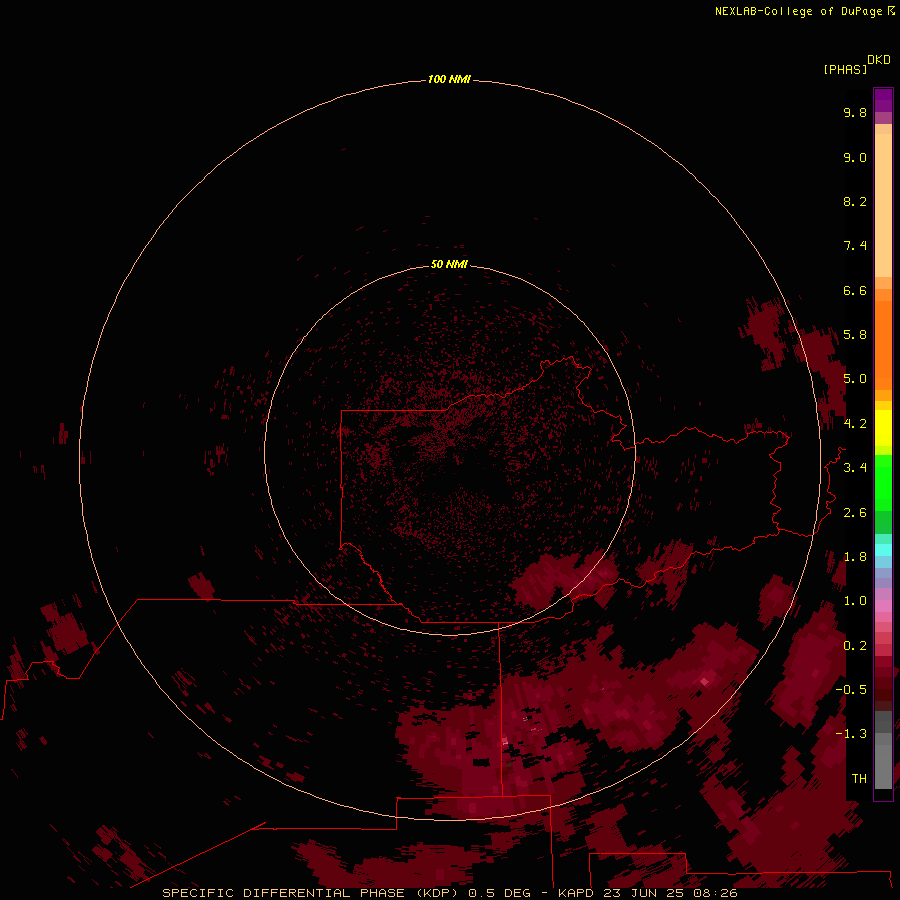Image resolution: width=900 pixels, height=900 pixels.
Task: Click the bright green segment of color bar
Action: (883, 483)
